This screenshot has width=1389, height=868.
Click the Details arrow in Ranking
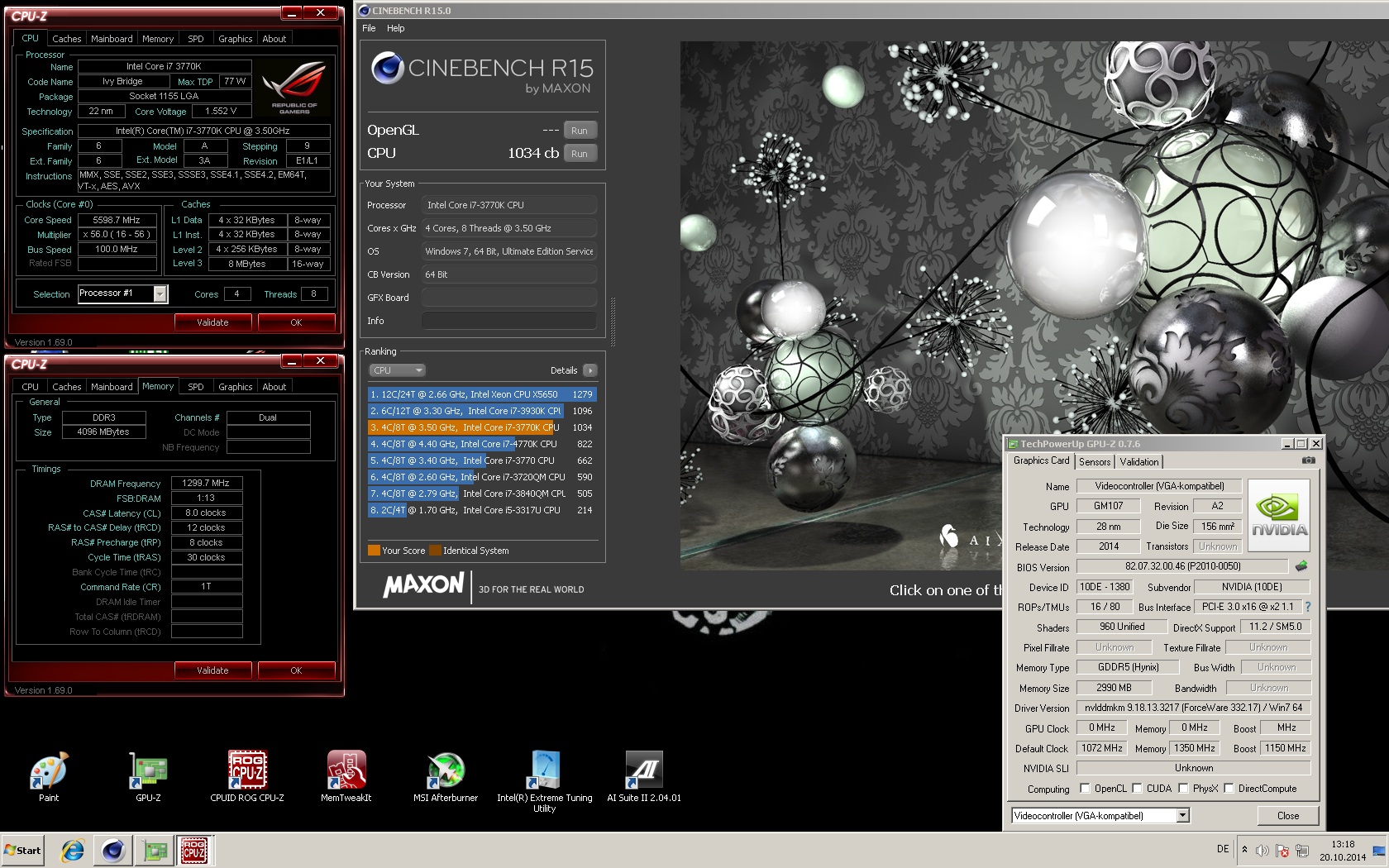[589, 370]
